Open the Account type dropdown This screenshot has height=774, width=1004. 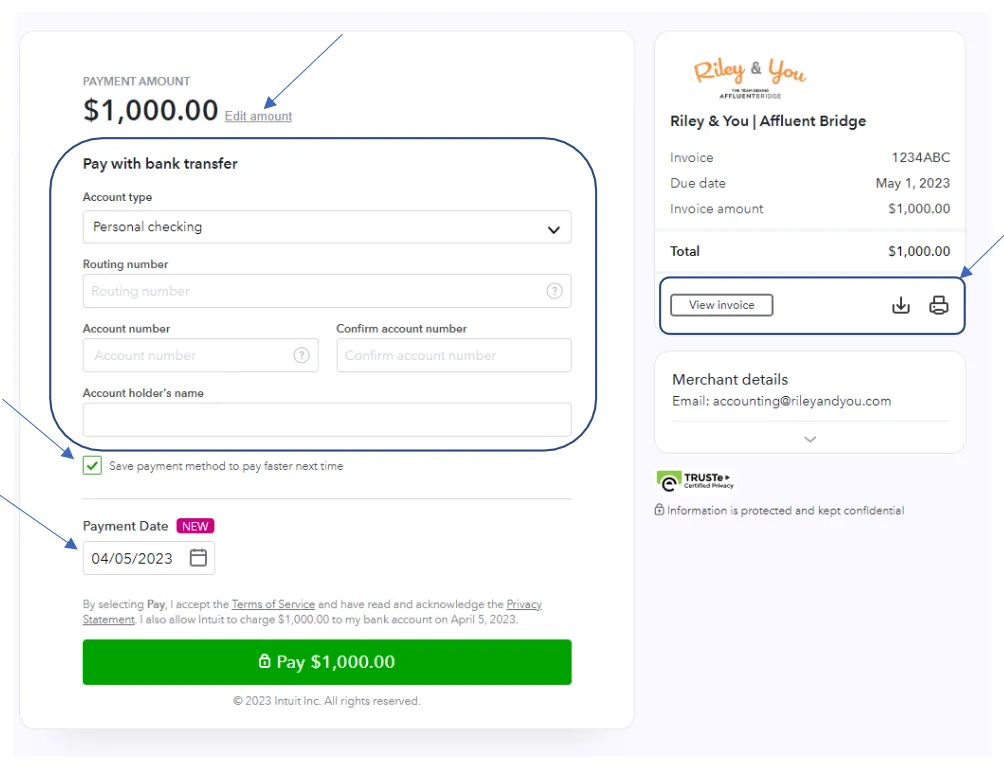point(327,227)
